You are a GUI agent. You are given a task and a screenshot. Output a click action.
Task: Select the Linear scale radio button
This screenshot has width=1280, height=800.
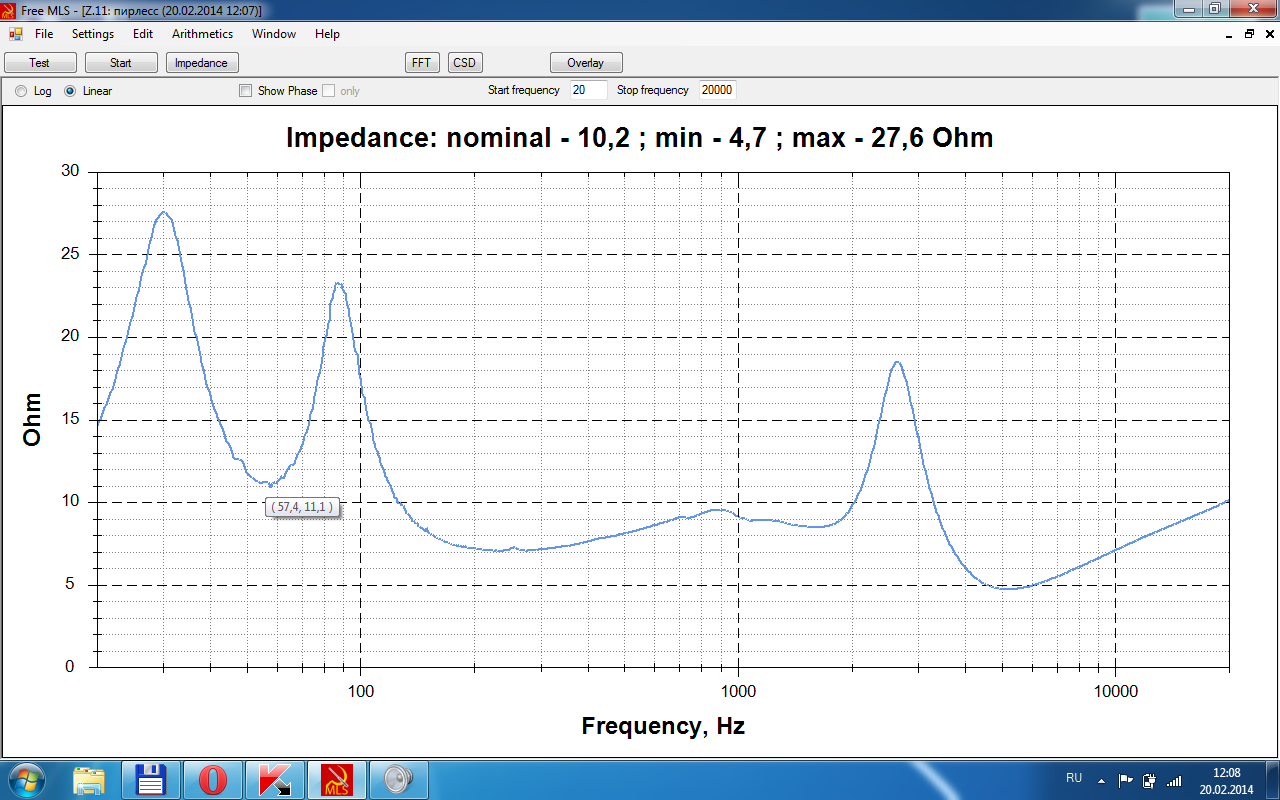pos(70,91)
